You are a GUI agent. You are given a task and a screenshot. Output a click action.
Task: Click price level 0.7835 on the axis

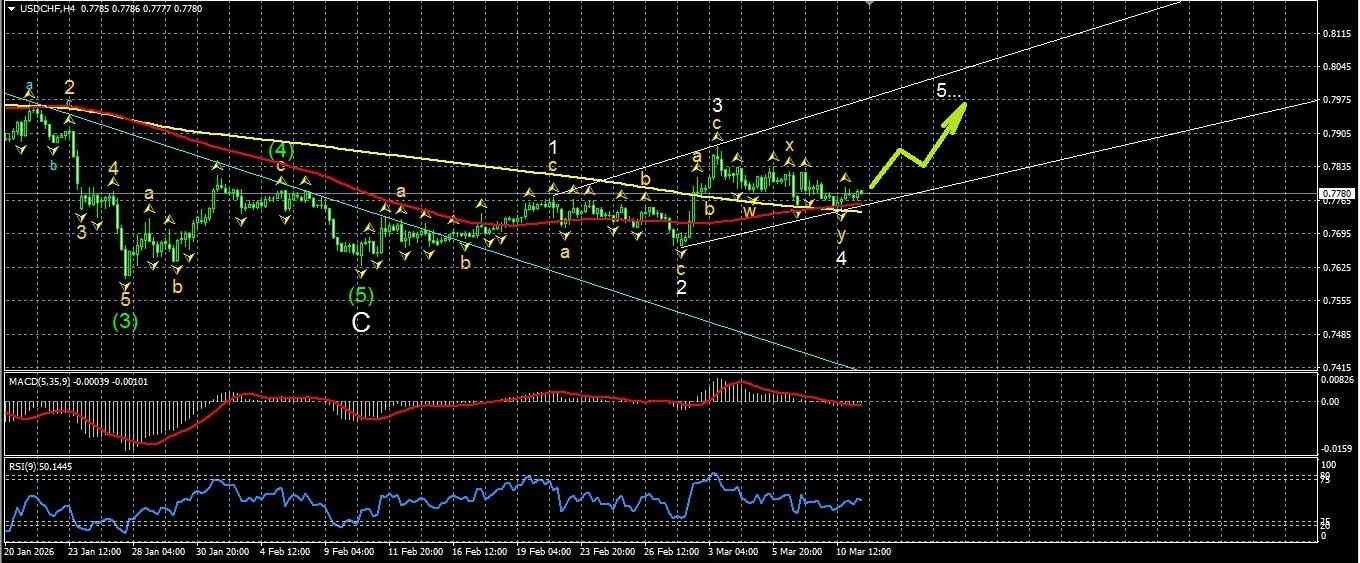click(1336, 167)
